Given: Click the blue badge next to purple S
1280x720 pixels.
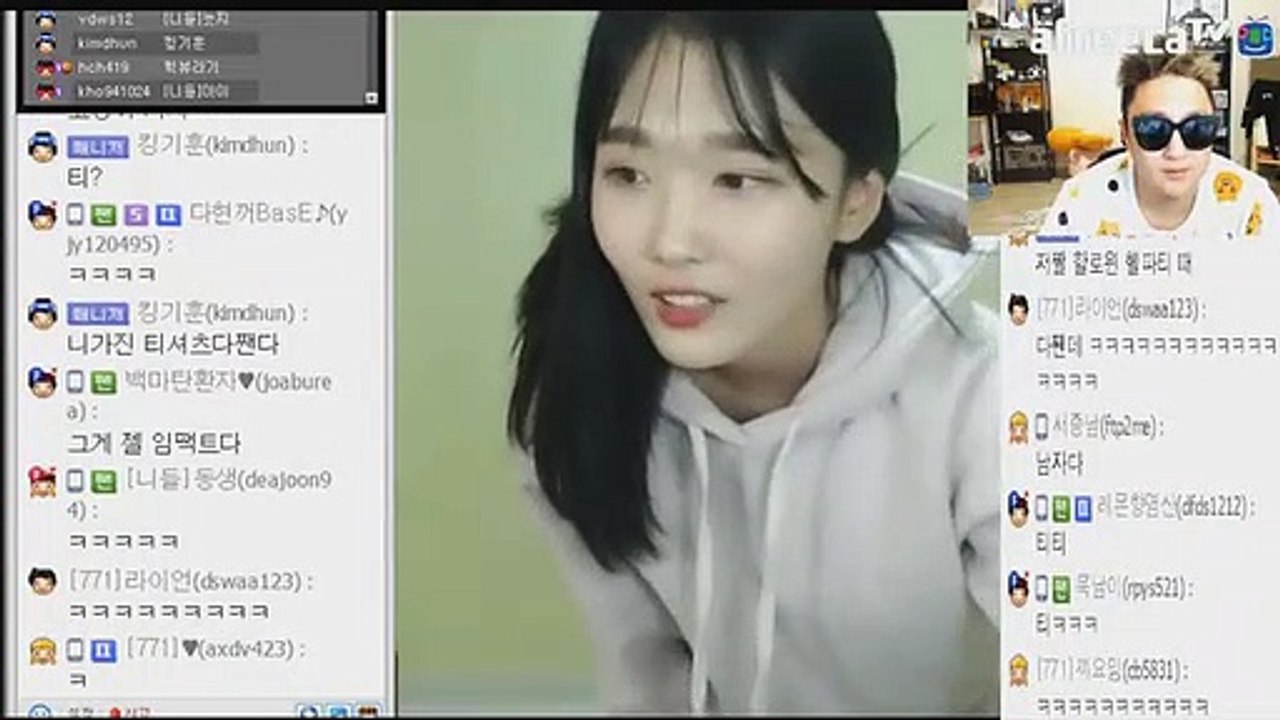Looking at the screenshot, I should tap(168, 214).
